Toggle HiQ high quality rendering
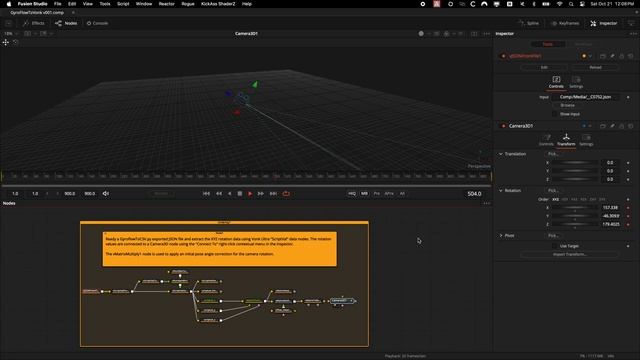 (352, 193)
